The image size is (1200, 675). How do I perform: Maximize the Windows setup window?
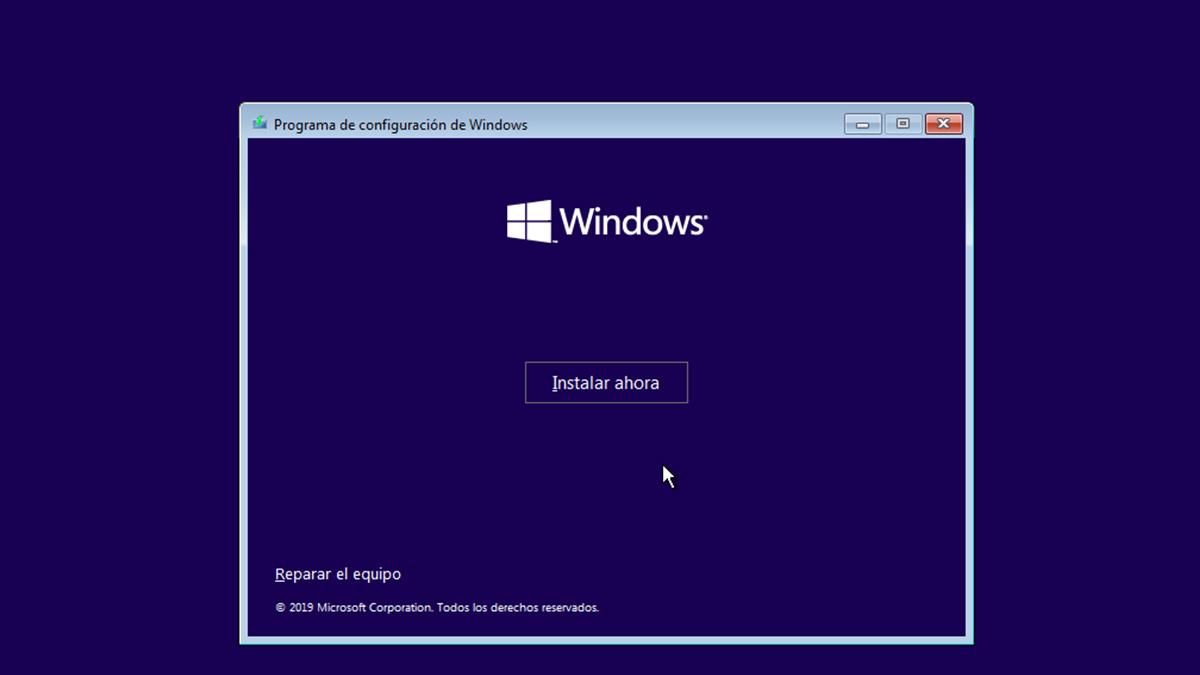click(x=903, y=124)
